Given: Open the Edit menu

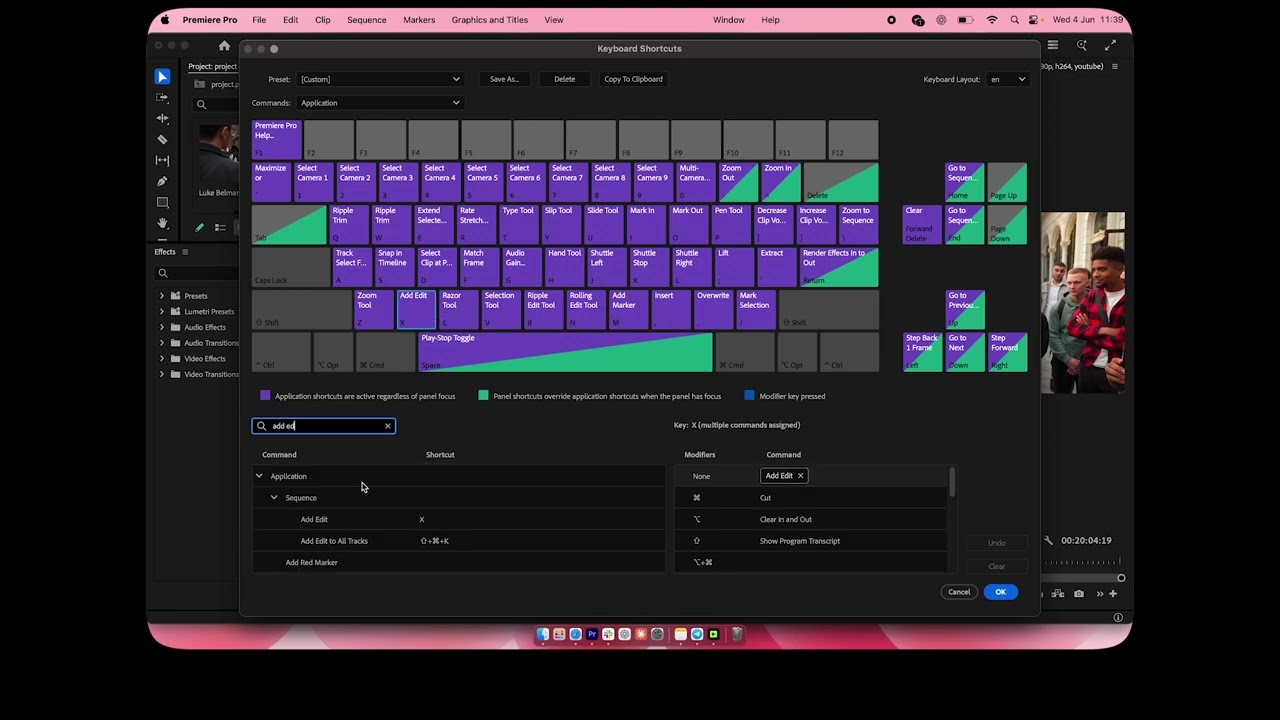Looking at the screenshot, I should coord(290,20).
